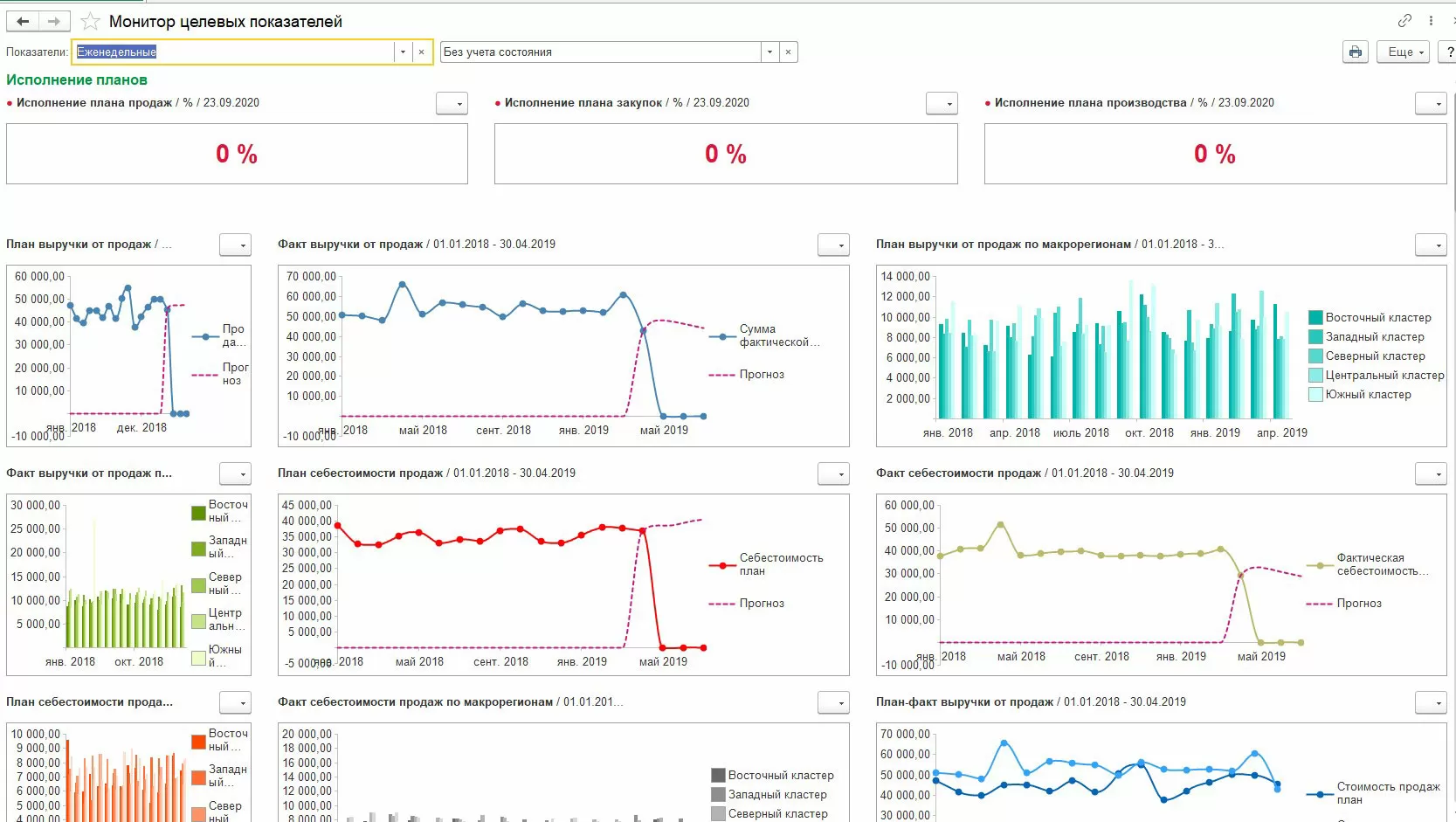Open dropdown for План выручки по макрорегионам
Screen dimensions: 1456x822
[1431, 245]
